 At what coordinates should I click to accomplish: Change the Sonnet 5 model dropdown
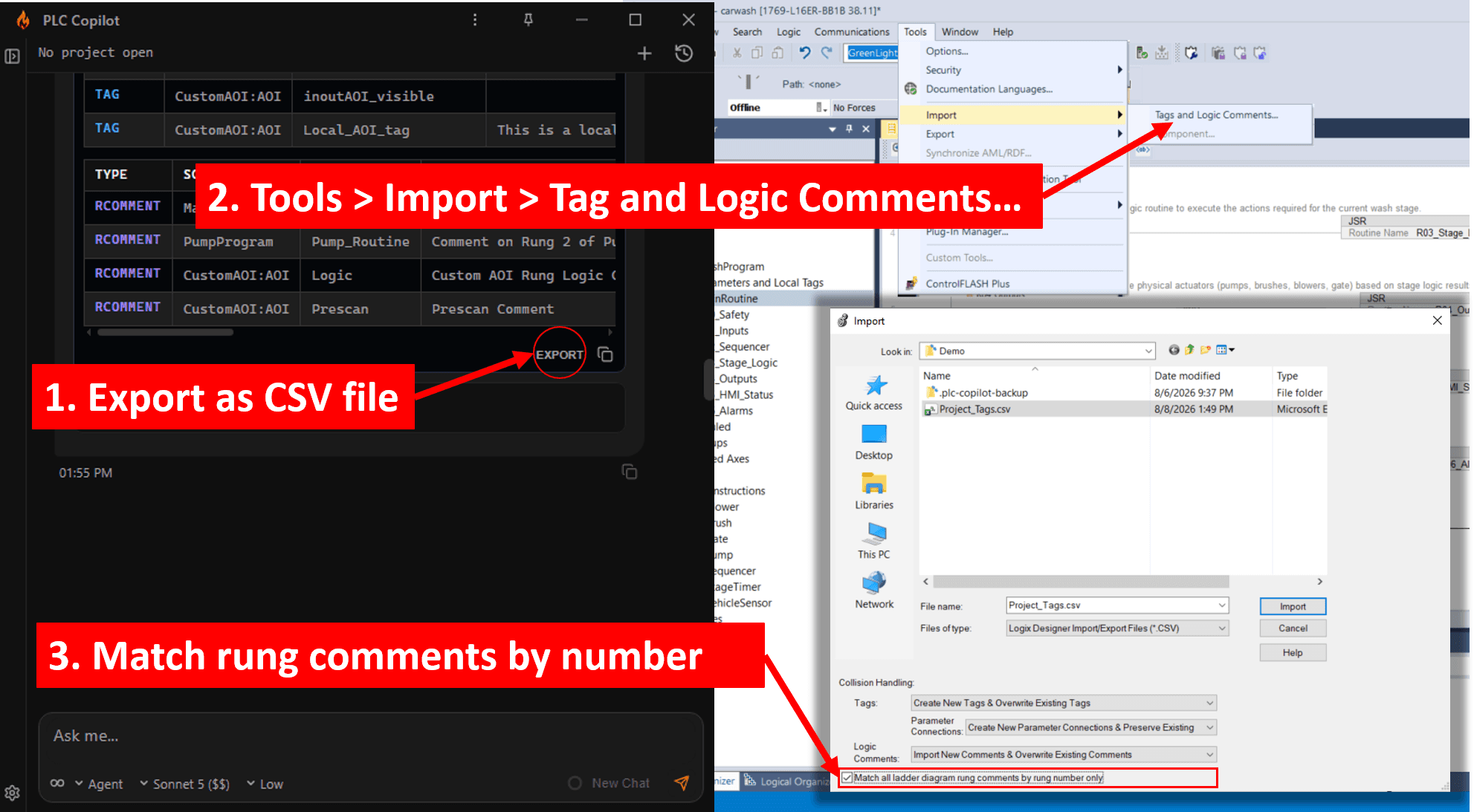pyautogui.click(x=184, y=784)
